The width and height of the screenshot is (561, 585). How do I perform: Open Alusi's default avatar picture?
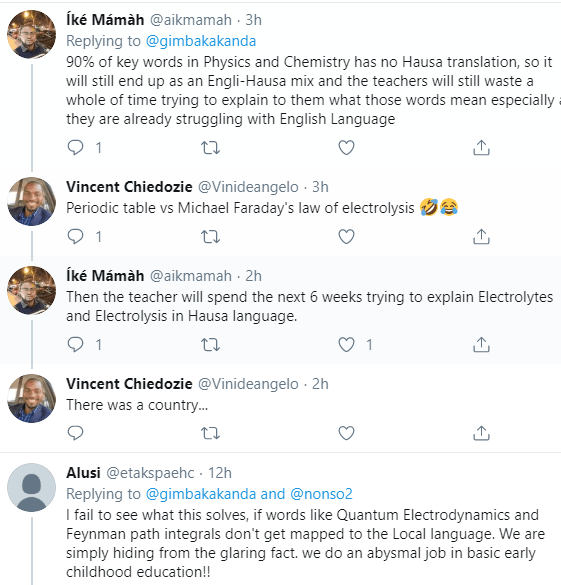click(32, 487)
